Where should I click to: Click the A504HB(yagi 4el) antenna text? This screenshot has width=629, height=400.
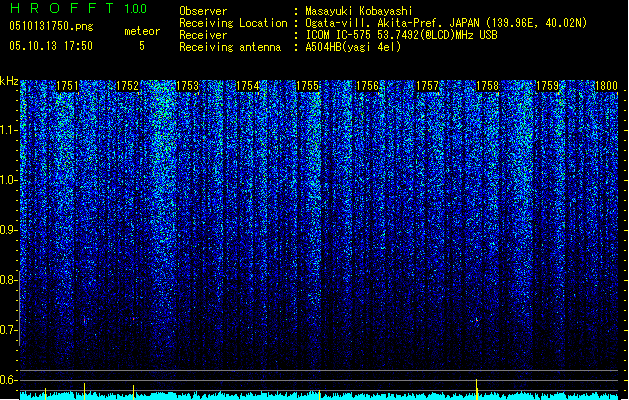(353, 47)
